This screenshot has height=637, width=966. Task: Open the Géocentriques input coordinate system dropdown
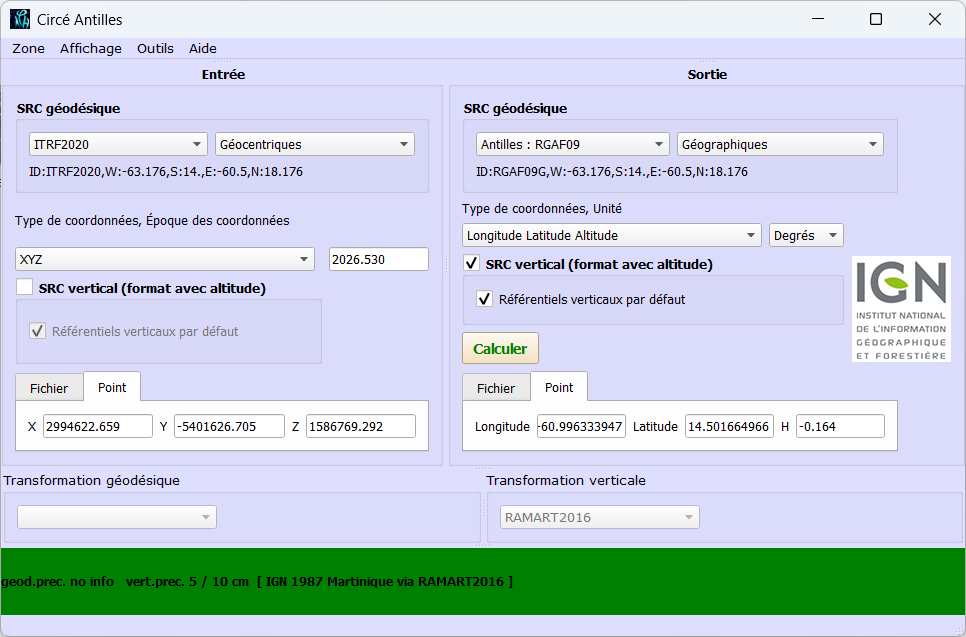315,144
